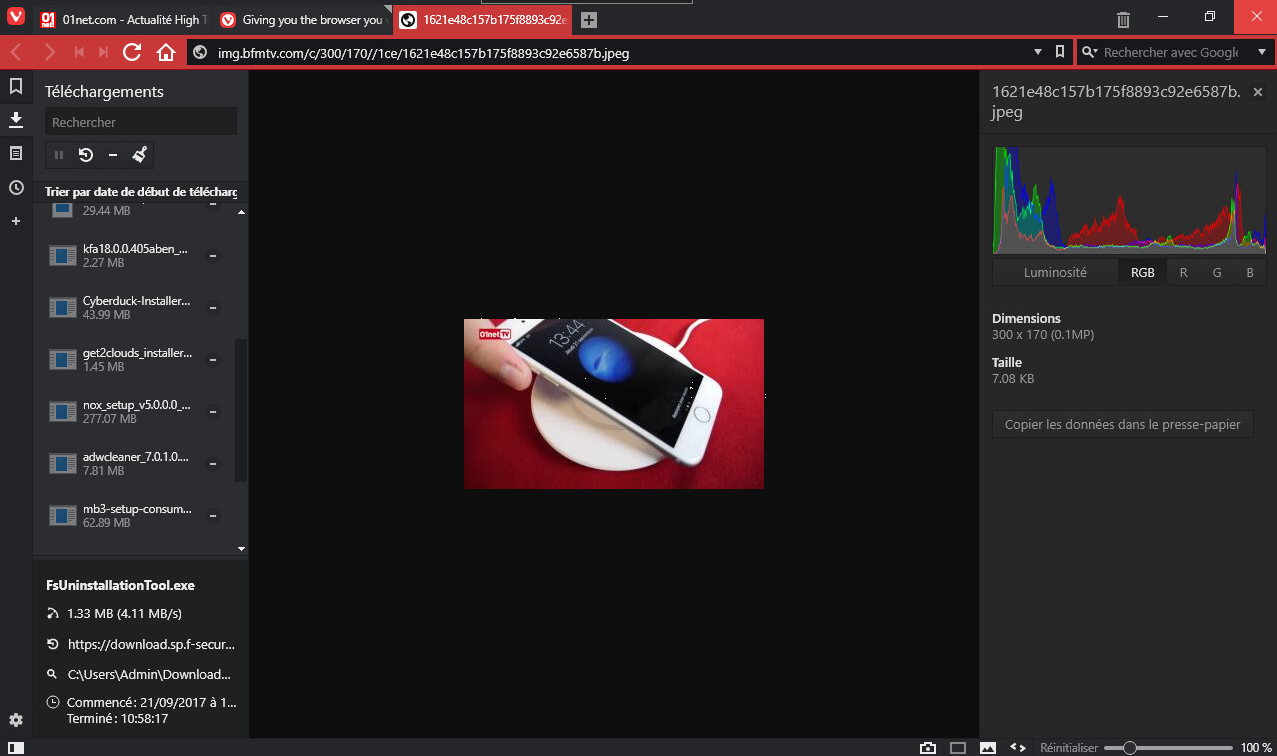Open the download sort order dropdown

coord(141,192)
